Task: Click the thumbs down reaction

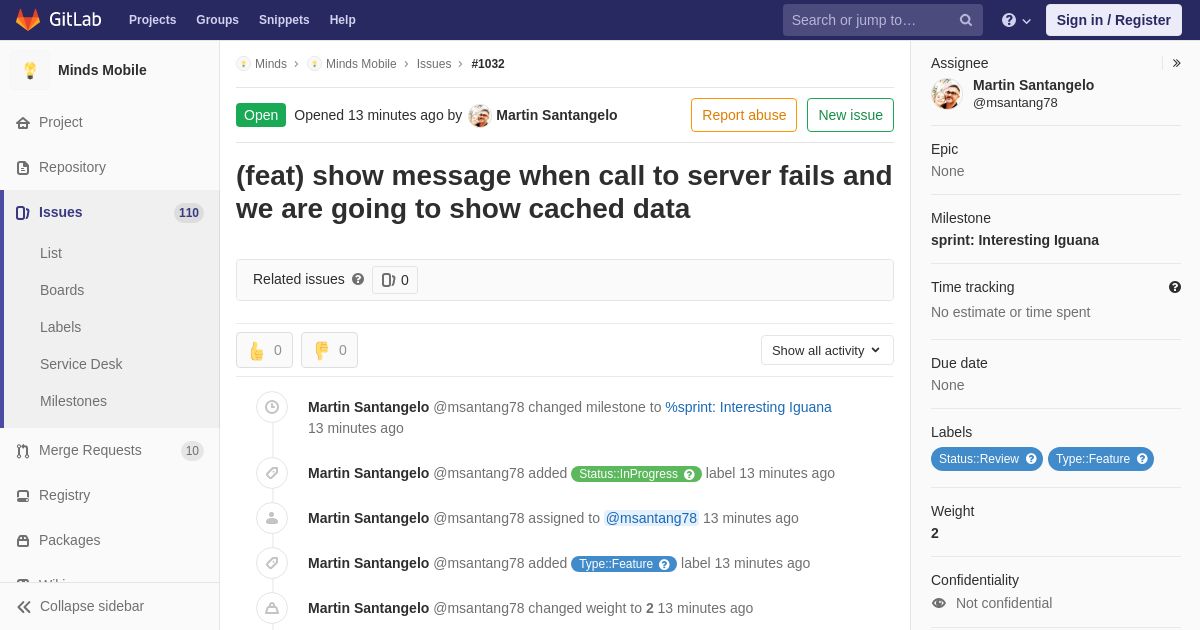Action: [x=329, y=350]
